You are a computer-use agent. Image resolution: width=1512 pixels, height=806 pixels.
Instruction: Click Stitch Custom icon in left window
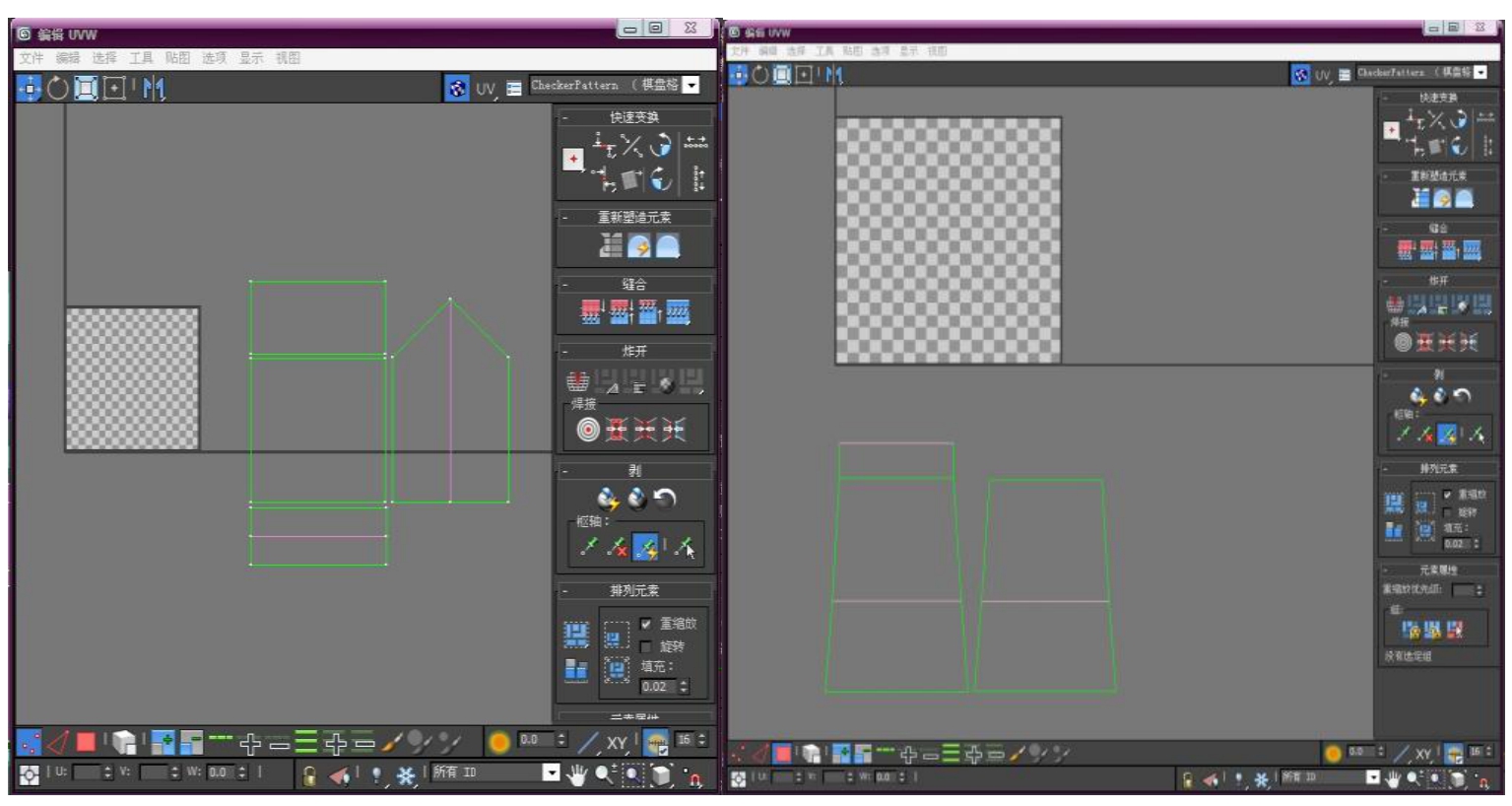point(678,312)
